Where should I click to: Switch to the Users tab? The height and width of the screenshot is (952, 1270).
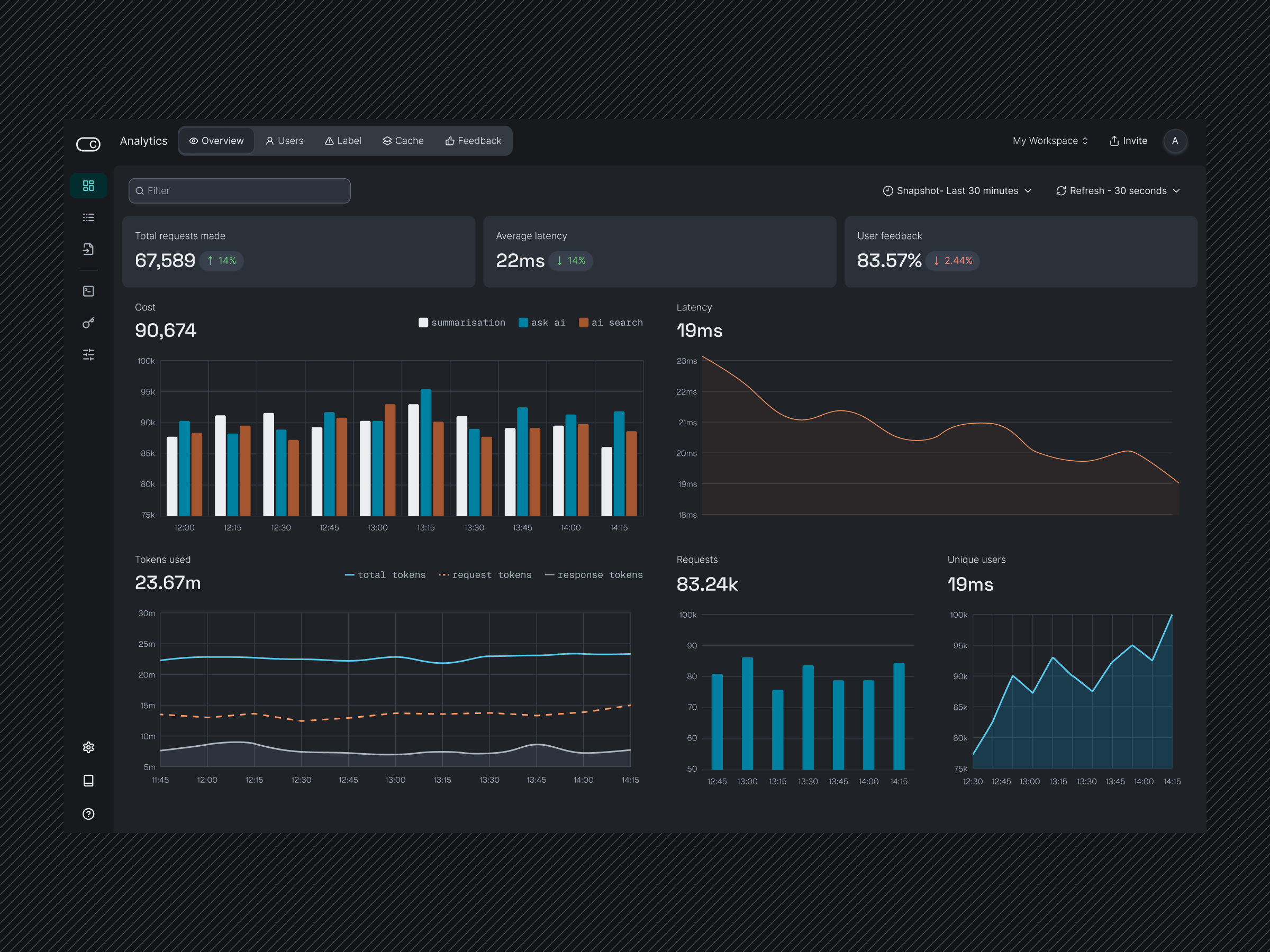coord(284,141)
